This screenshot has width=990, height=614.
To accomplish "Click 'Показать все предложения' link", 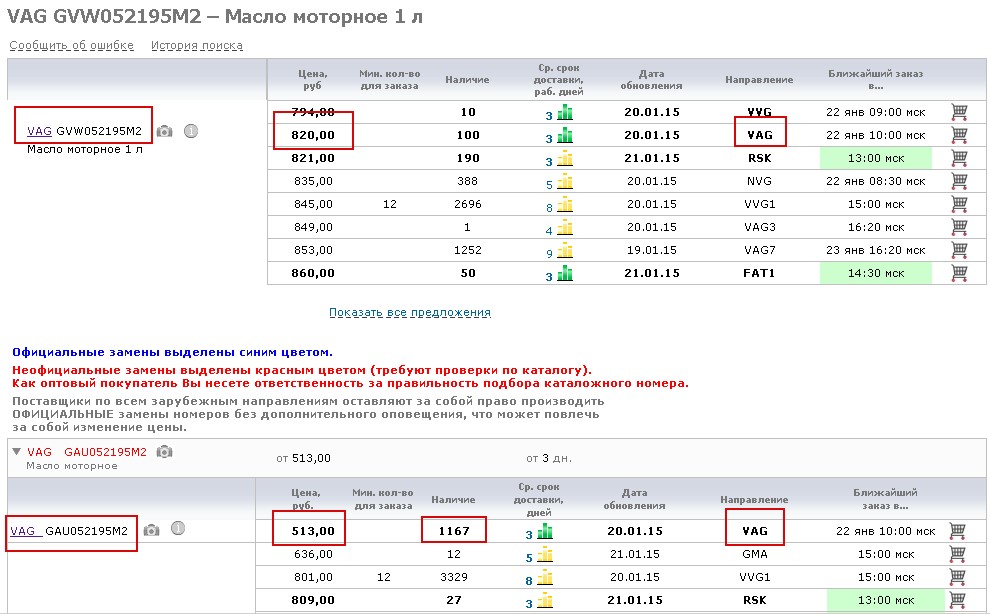I will click(410, 312).
